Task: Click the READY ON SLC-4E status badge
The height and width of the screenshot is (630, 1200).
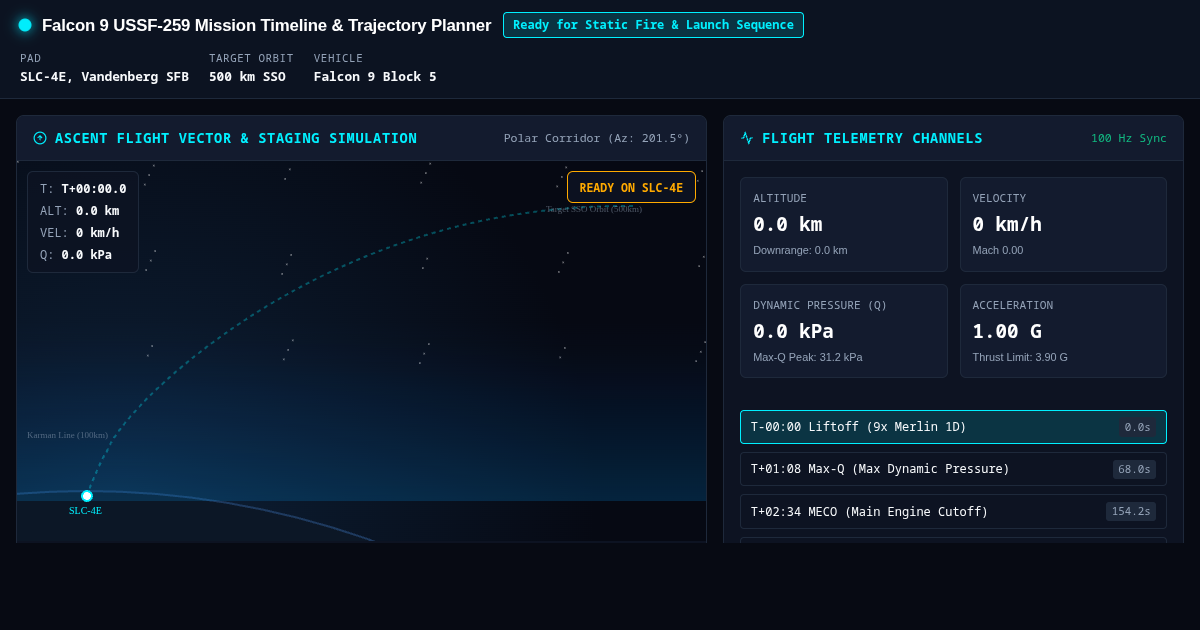Action: coord(631,187)
